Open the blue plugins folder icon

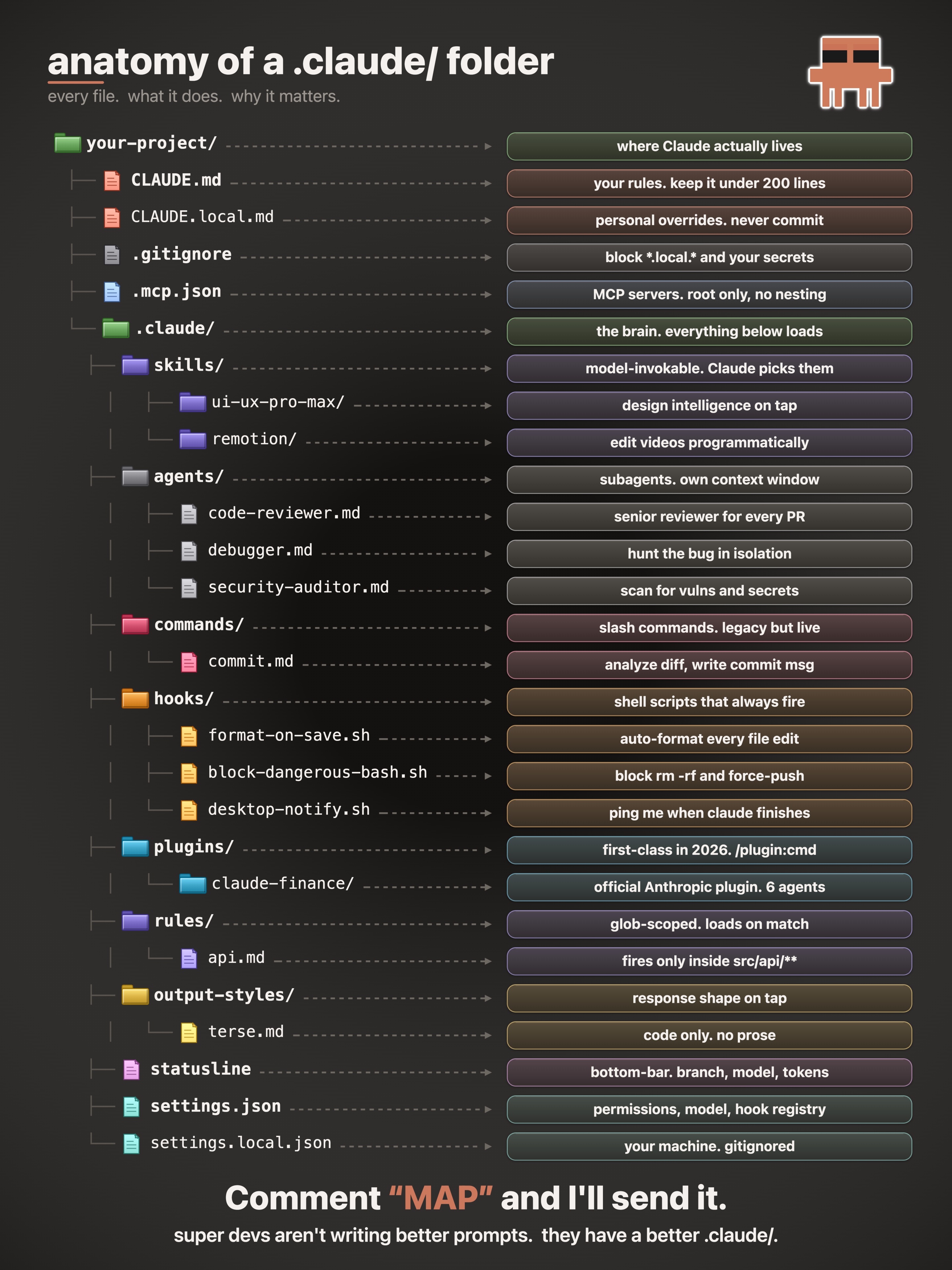(136, 847)
